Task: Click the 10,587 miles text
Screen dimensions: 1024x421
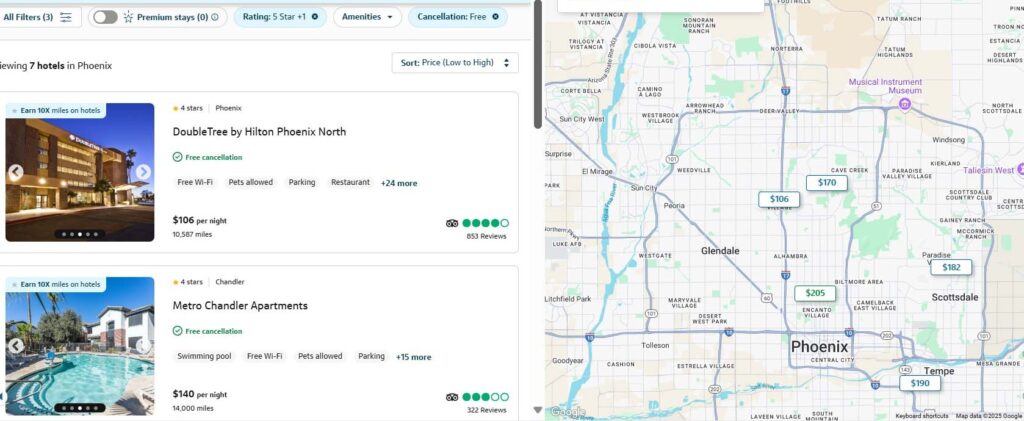Action: pyautogui.click(x=192, y=234)
